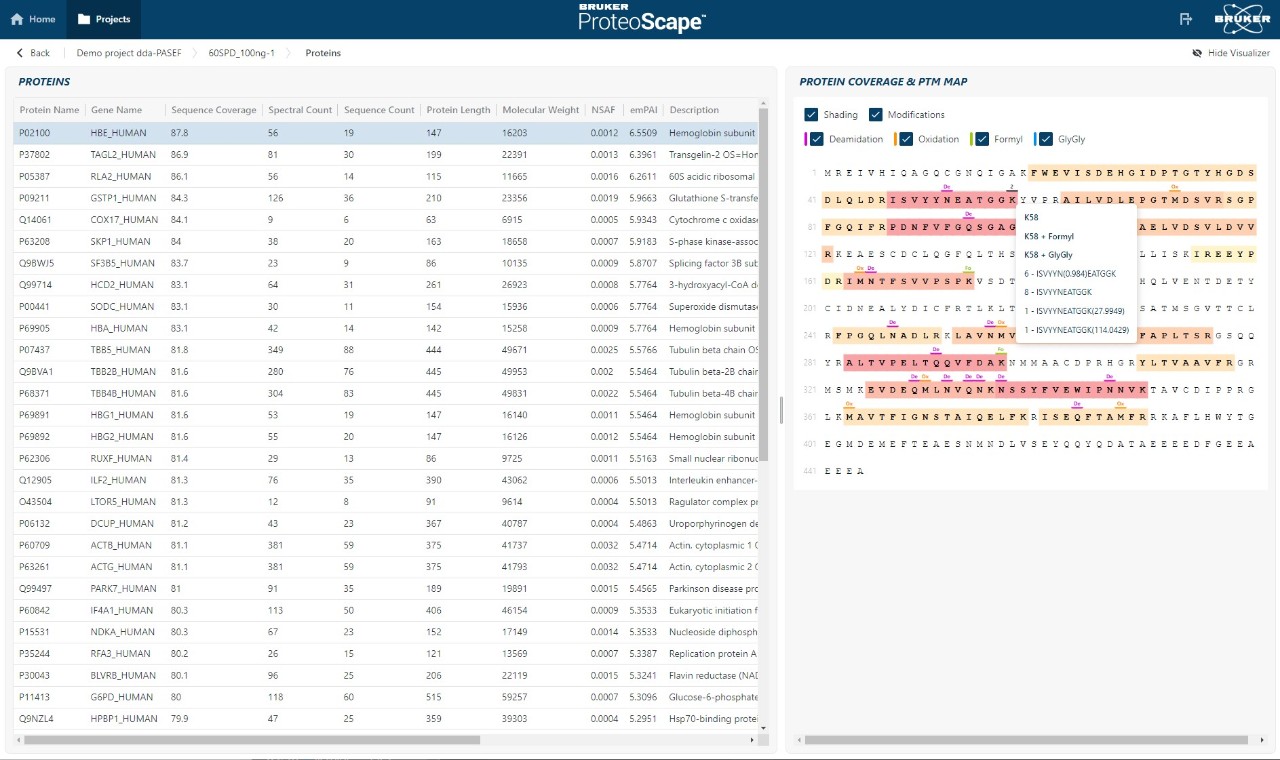The height and width of the screenshot is (760, 1280).
Task: Select protein row P05387 RLA2_HUMAN
Action: click(x=386, y=176)
